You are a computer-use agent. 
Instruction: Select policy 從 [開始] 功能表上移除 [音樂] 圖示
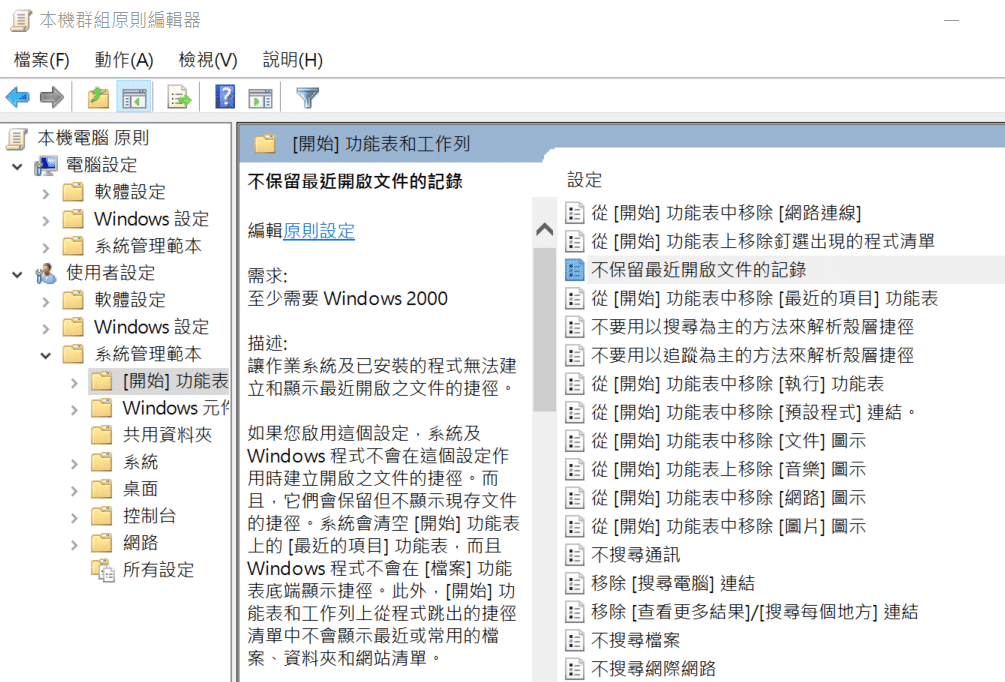(x=728, y=469)
